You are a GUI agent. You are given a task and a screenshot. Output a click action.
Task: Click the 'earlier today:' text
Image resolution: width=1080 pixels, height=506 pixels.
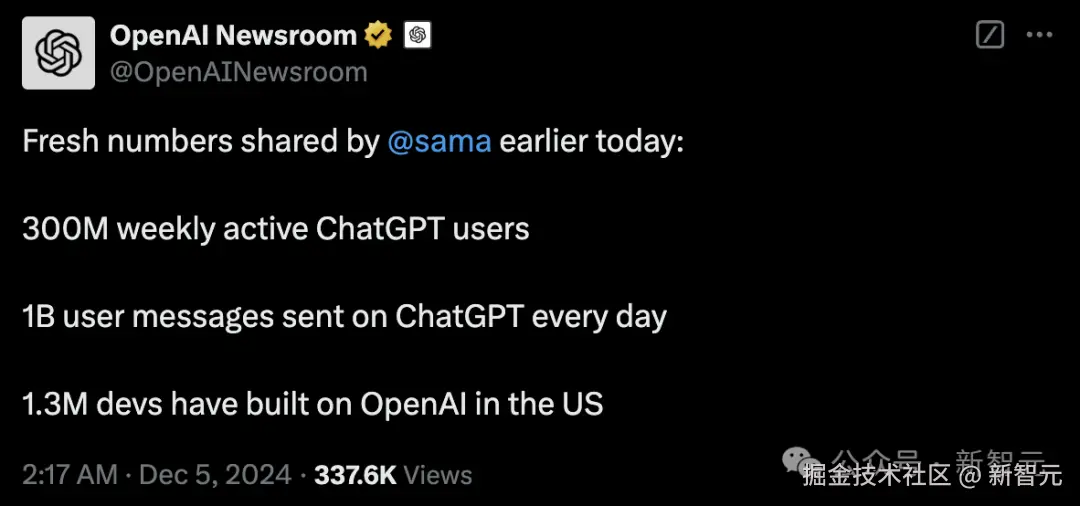pos(591,141)
